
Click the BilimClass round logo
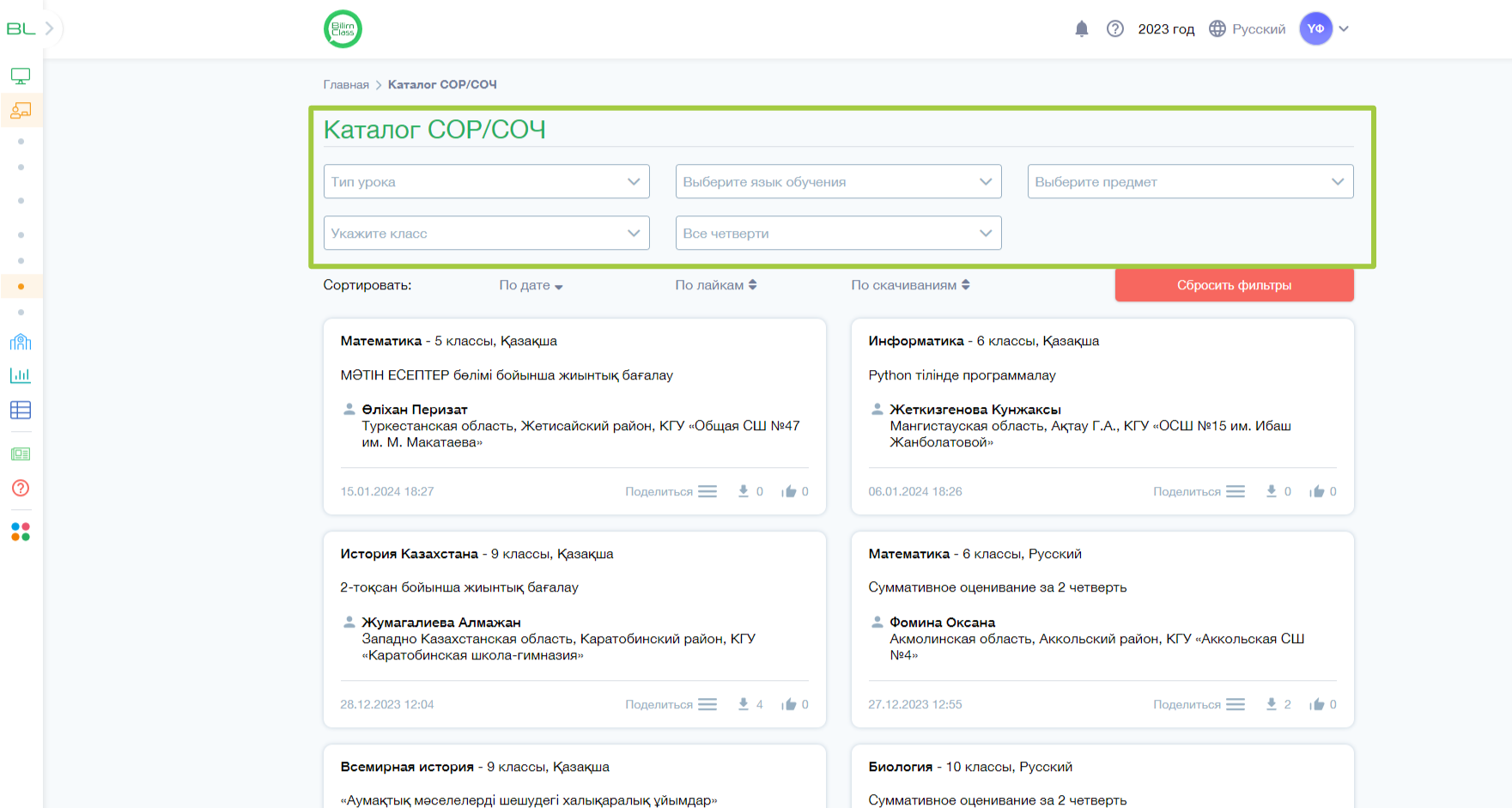(343, 29)
